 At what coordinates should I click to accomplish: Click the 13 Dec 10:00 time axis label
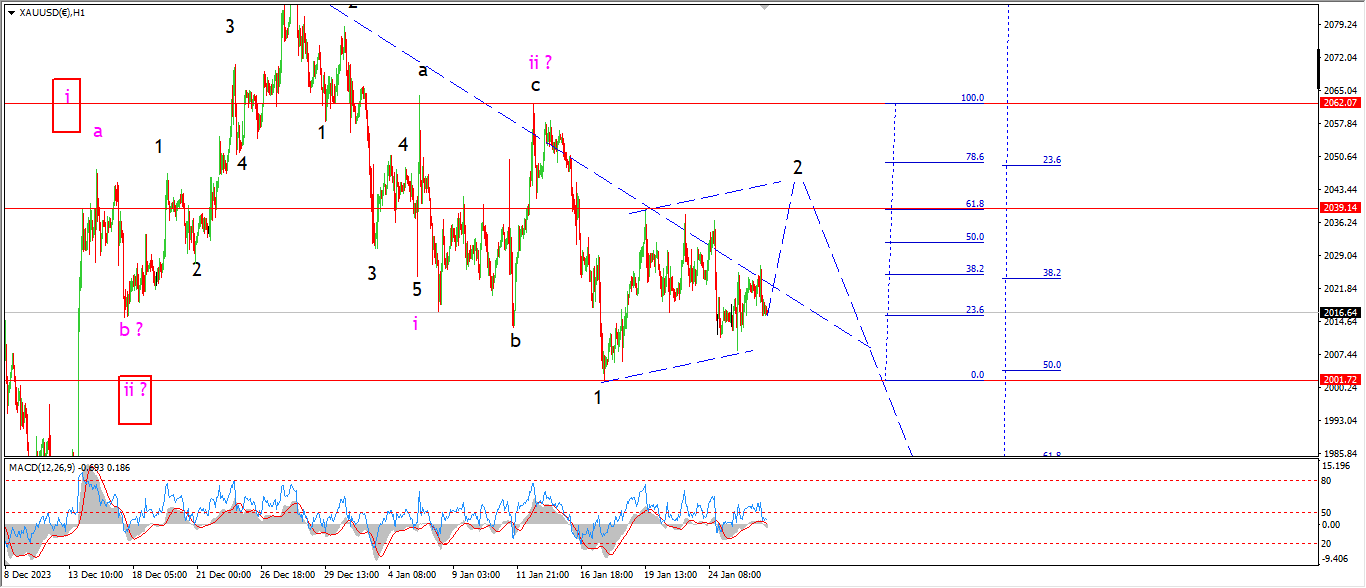(x=95, y=575)
